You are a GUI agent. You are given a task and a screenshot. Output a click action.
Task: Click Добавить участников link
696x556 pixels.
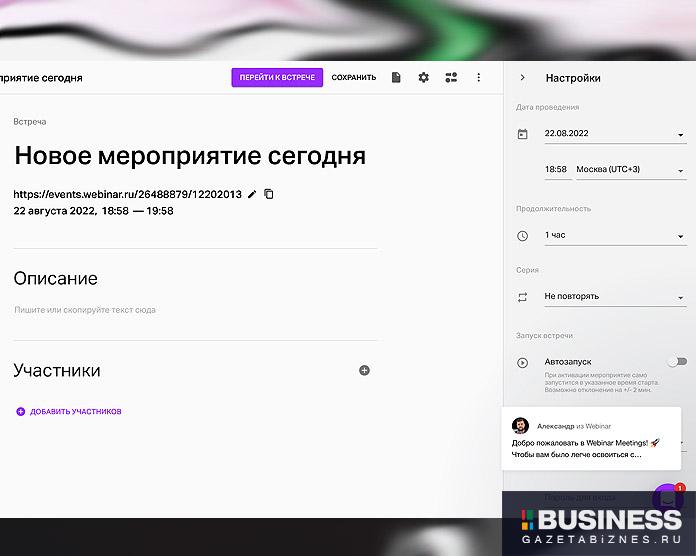click(69, 411)
